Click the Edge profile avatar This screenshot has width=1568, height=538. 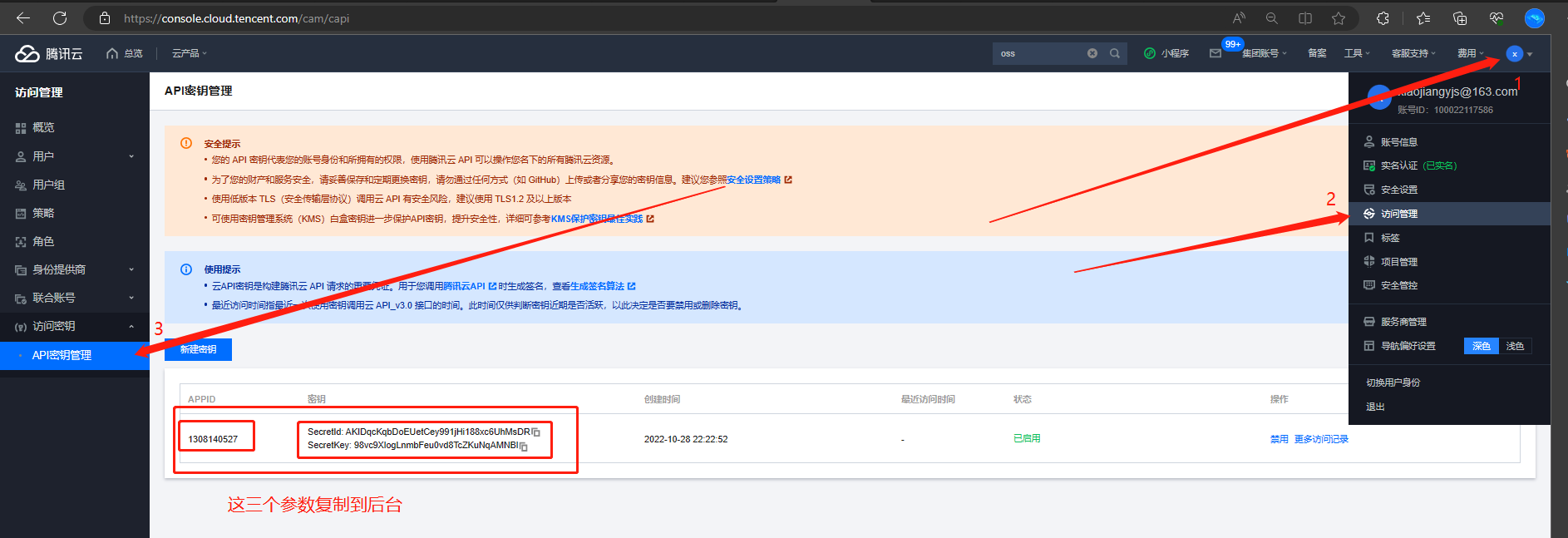click(1535, 18)
